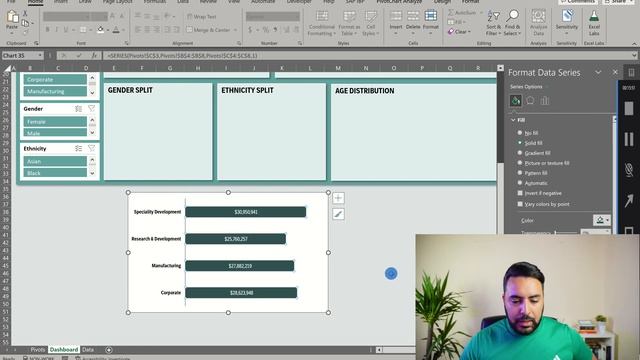640x360 pixels.
Task: Toggle Bold formatting in Font group
Action: click(x=47, y=29)
